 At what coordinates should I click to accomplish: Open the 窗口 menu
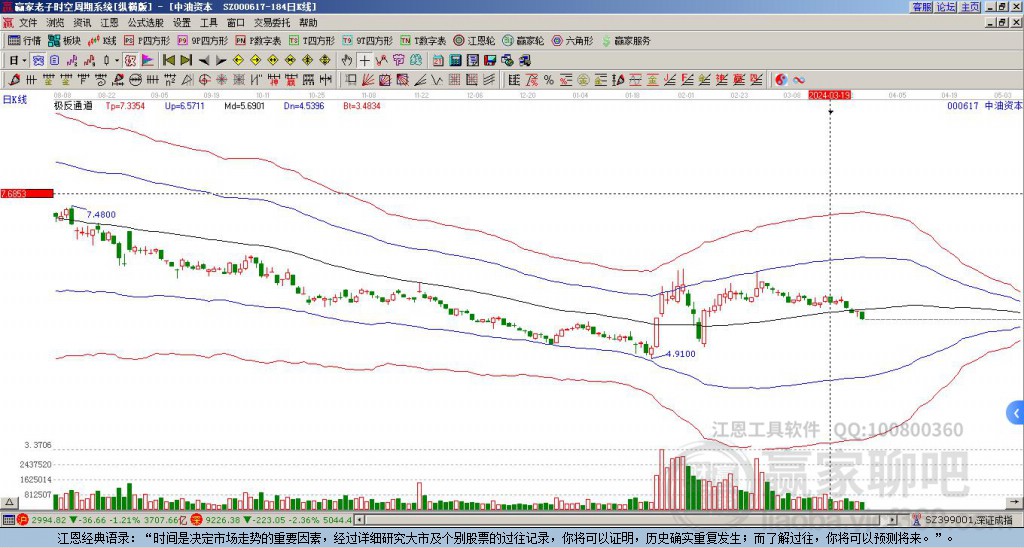[236, 23]
